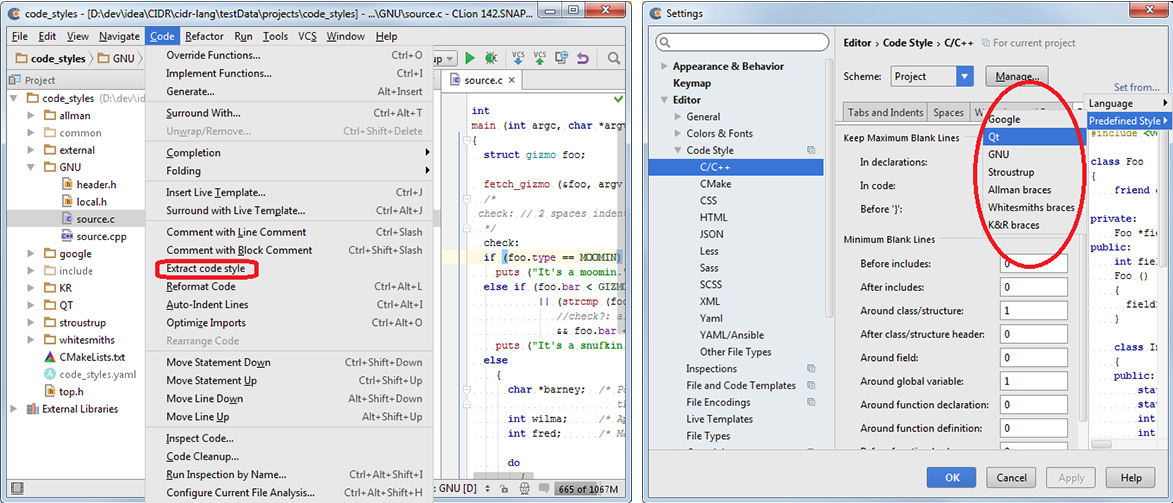Commit changes with VCS up-arrow icon

point(539,58)
